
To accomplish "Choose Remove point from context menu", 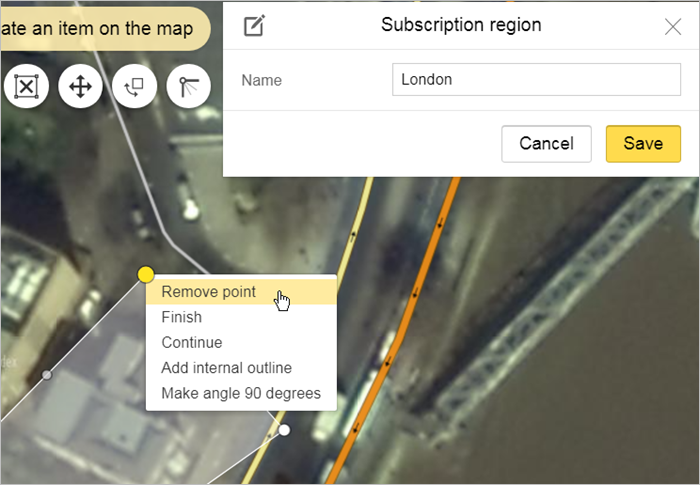I will [x=208, y=292].
